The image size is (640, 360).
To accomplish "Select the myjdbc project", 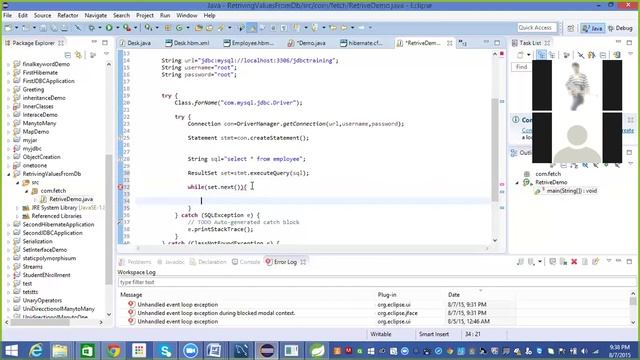I will click(32, 149).
